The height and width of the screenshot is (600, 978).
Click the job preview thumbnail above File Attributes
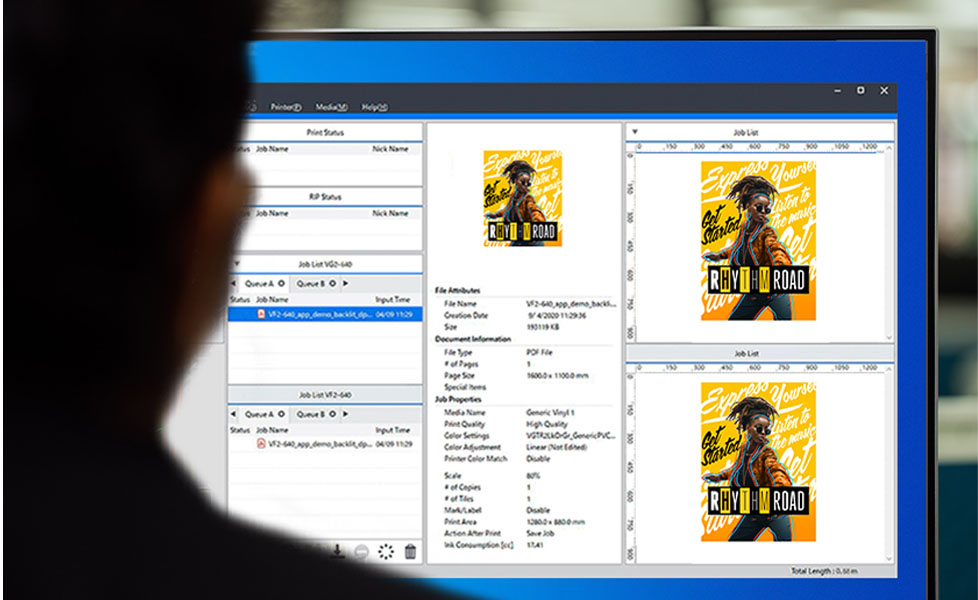point(522,199)
